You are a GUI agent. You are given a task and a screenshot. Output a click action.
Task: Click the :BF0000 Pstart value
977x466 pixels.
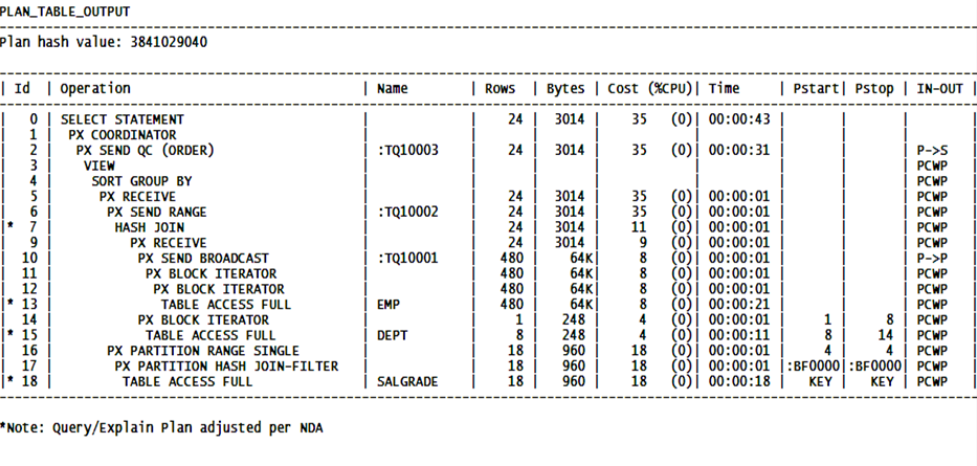coord(816,366)
